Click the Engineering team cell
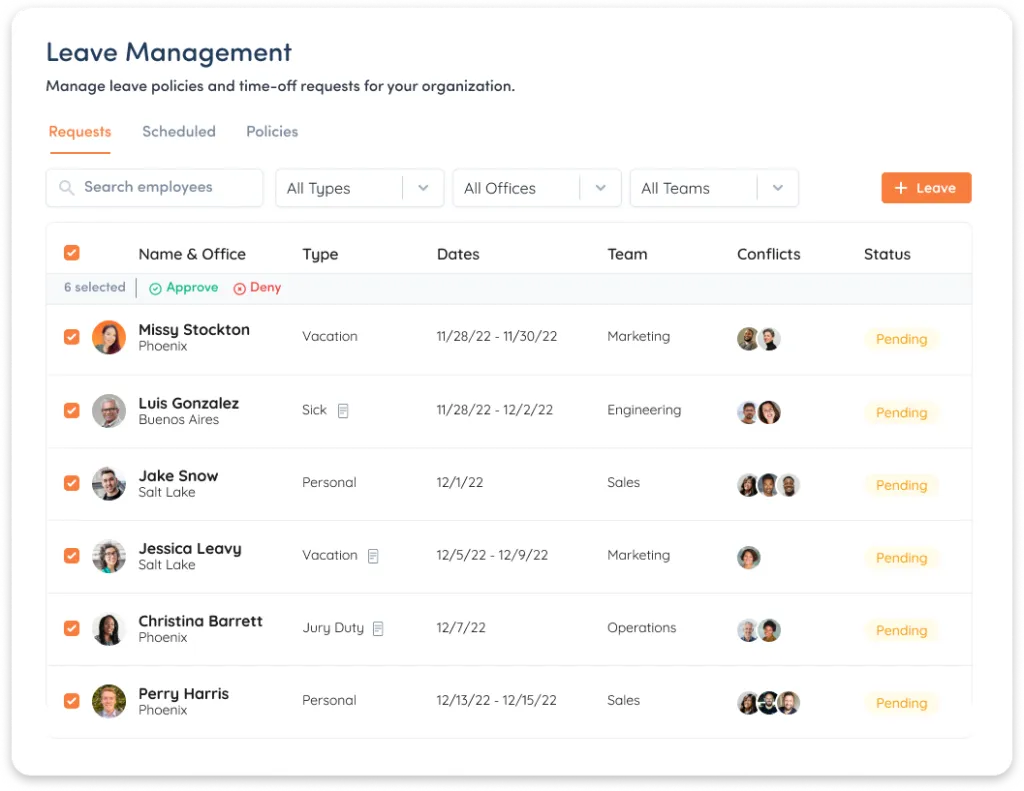The image size is (1024, 791). (644, 410)
